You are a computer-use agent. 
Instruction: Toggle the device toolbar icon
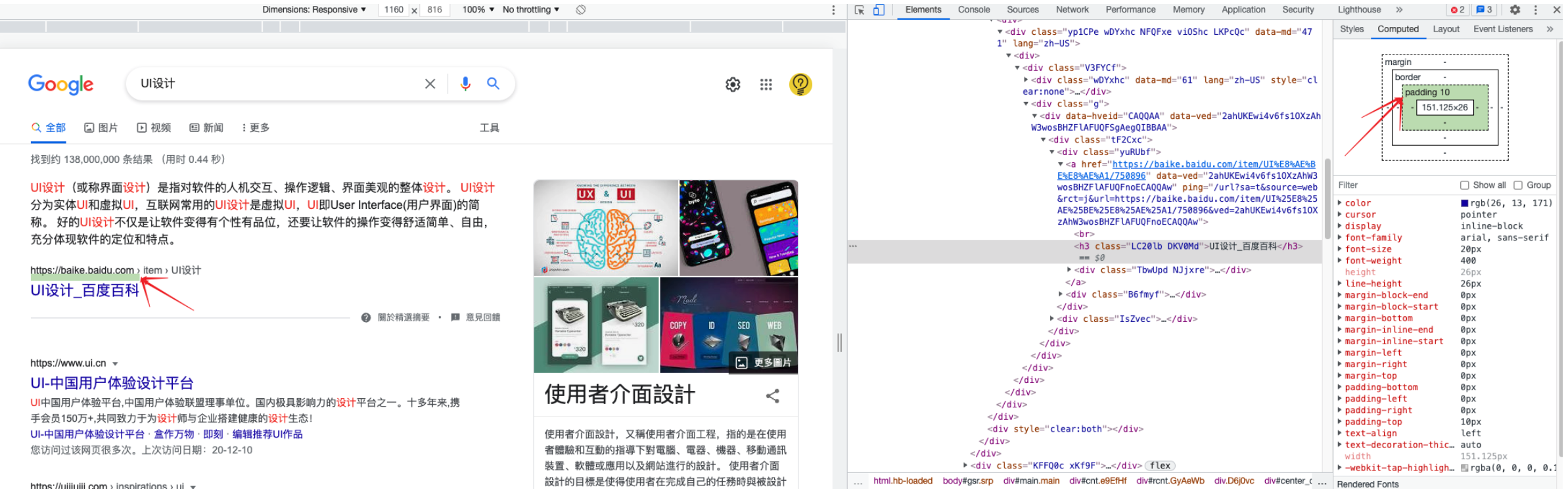[x=879, y=10]
